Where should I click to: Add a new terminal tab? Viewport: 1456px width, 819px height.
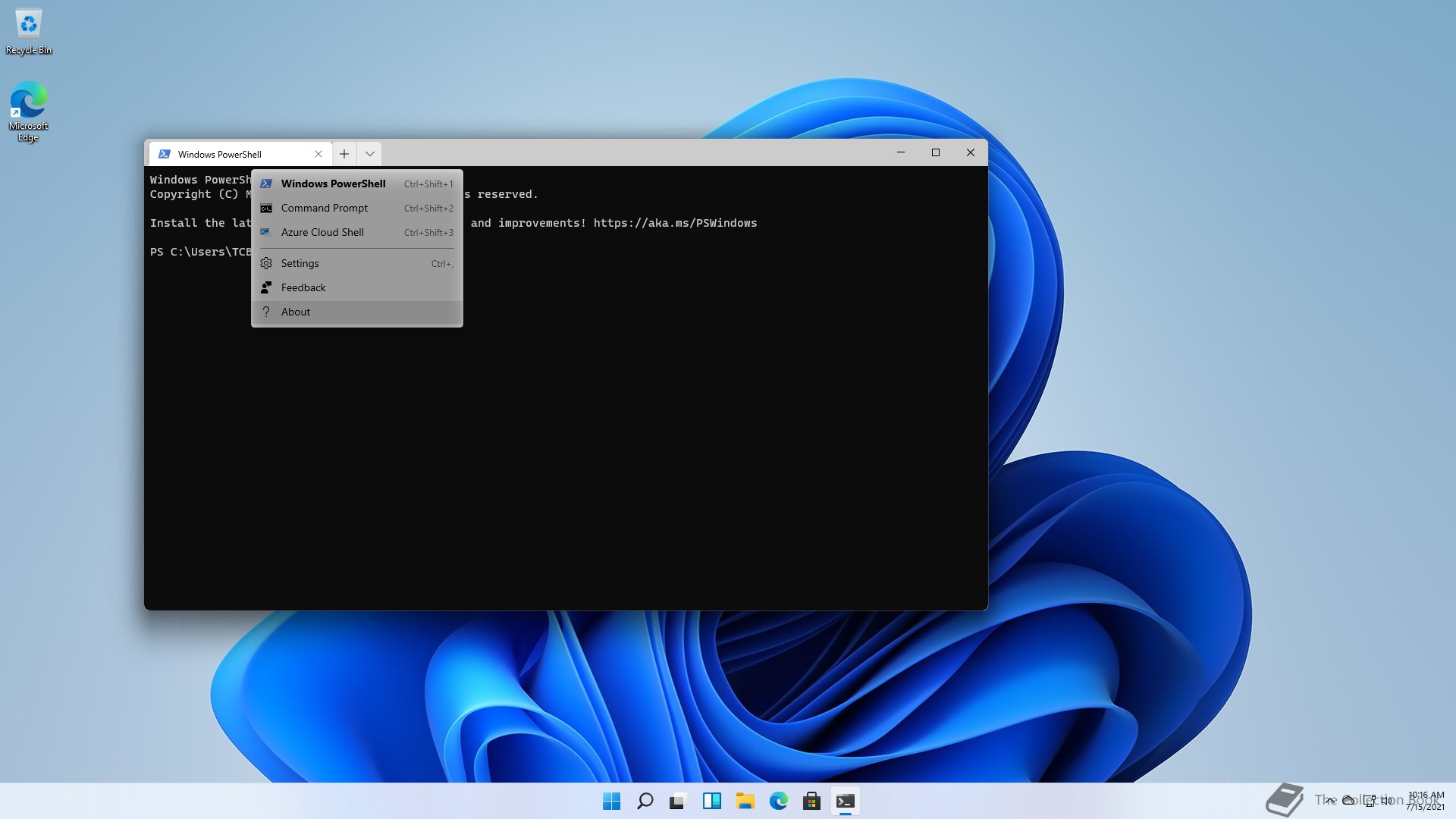click(x=344, y=154)
